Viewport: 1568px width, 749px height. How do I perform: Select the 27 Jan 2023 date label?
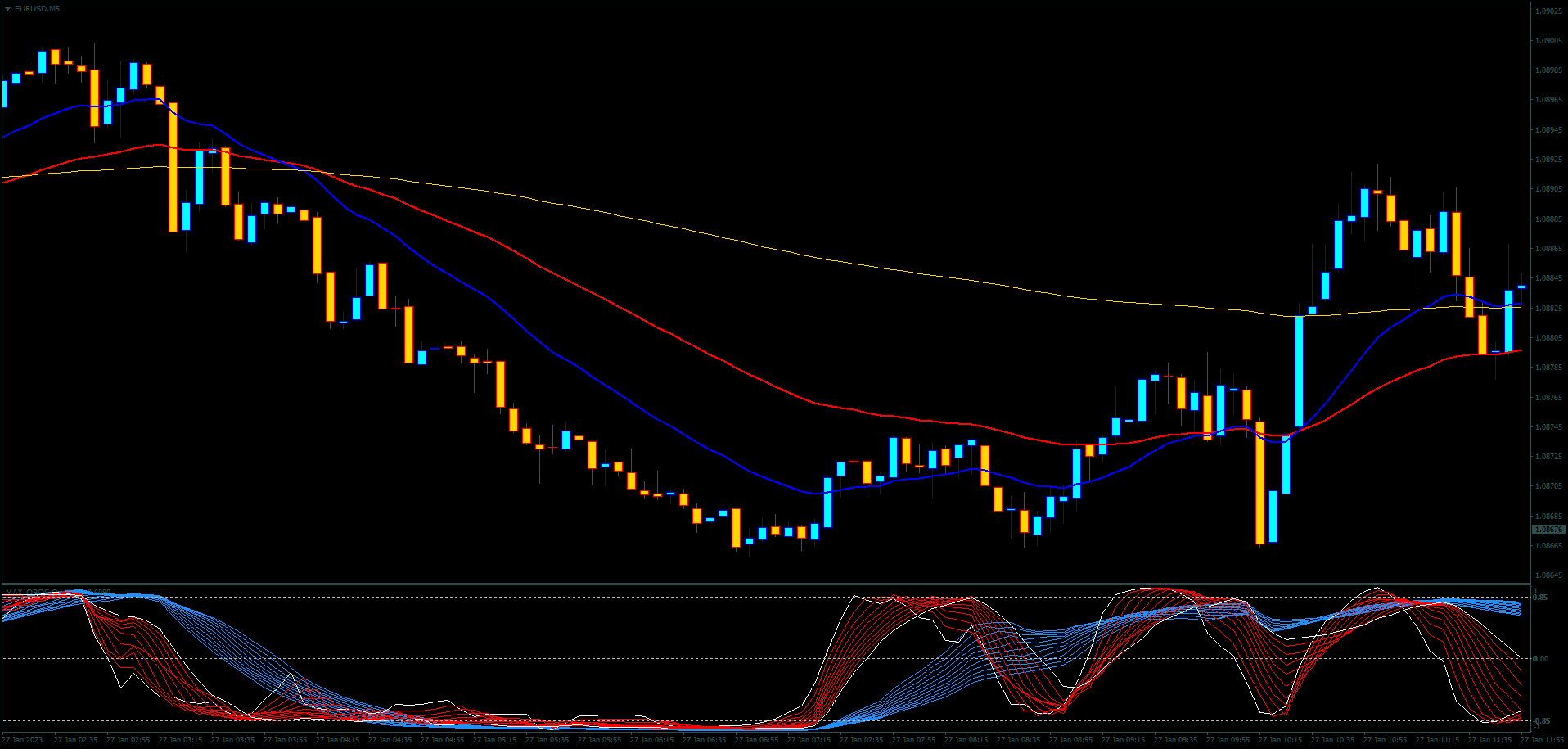pyautogui.click(x=23, y=740)
